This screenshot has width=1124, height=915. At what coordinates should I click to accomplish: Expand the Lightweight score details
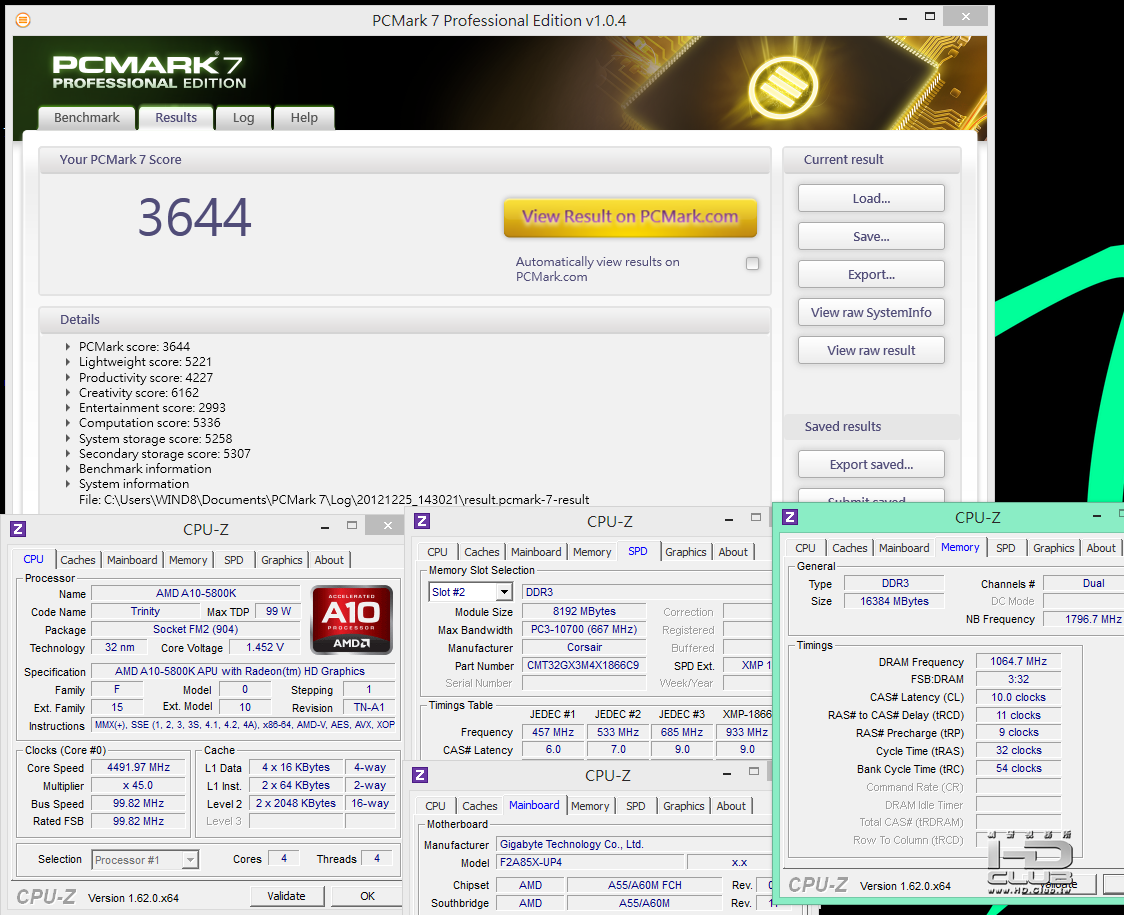(68, 362)
